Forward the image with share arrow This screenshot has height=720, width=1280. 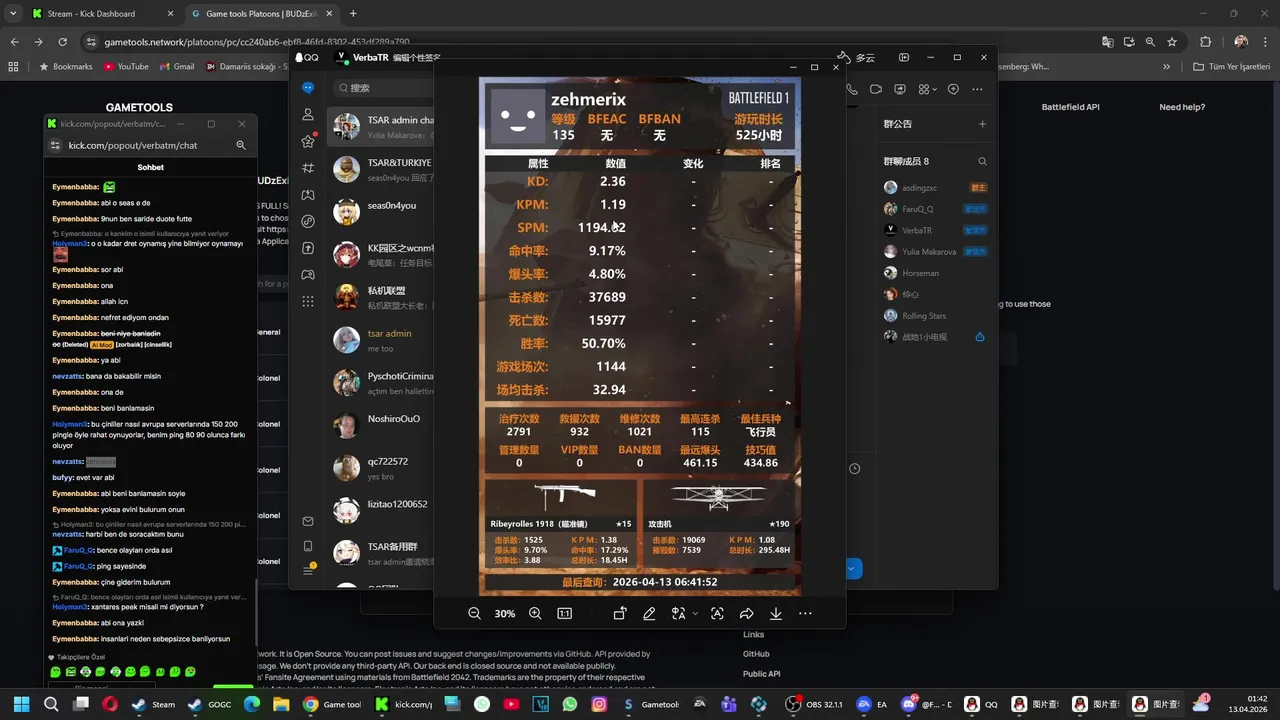pos(746,614)
